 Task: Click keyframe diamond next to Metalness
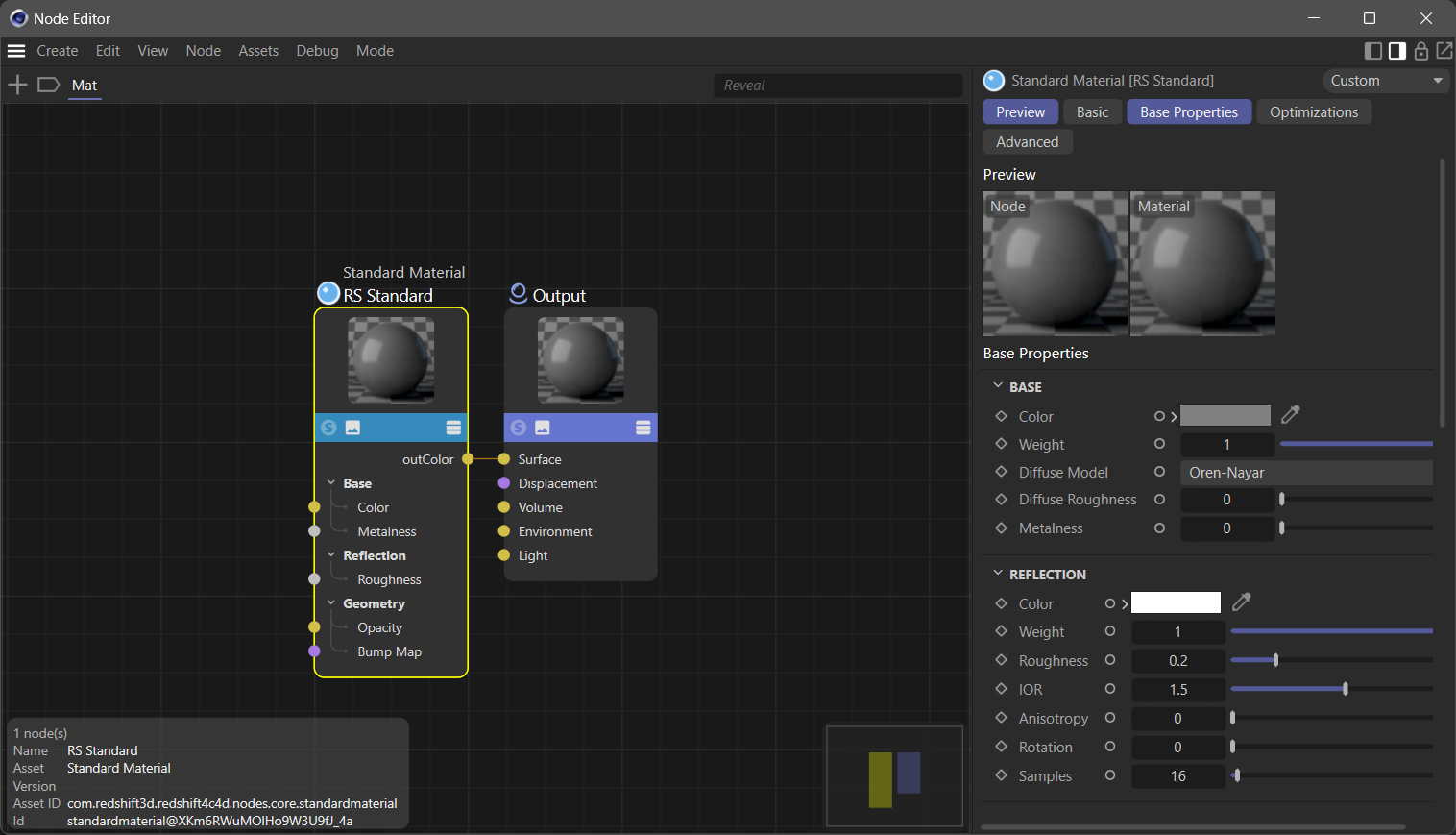click(x=1001, y=528)
